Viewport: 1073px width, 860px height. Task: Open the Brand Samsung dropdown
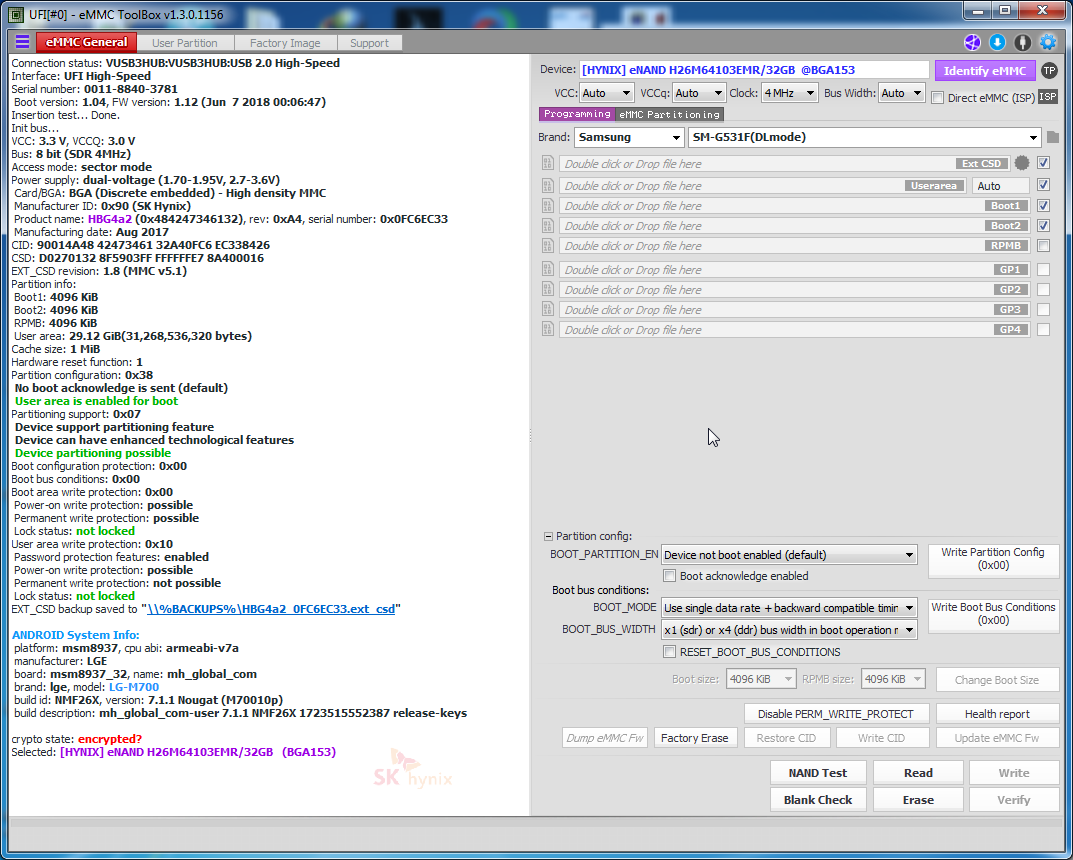pos(629,138)
